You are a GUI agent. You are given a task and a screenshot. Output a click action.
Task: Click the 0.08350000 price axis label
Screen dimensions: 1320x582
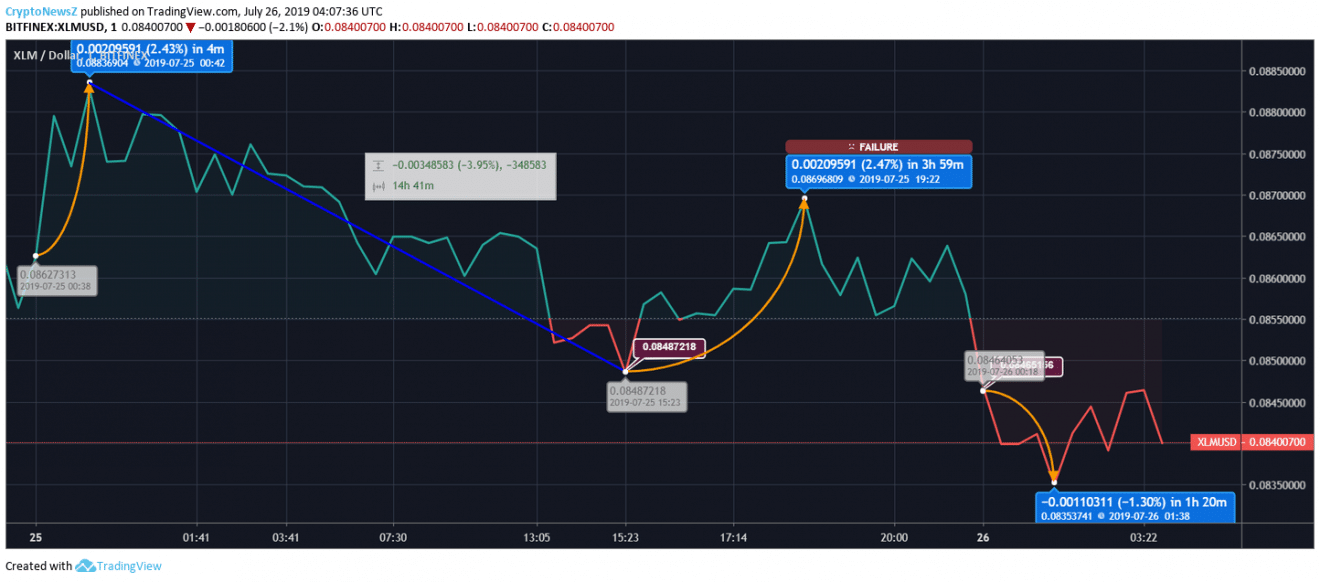[x=1275, y=485]
